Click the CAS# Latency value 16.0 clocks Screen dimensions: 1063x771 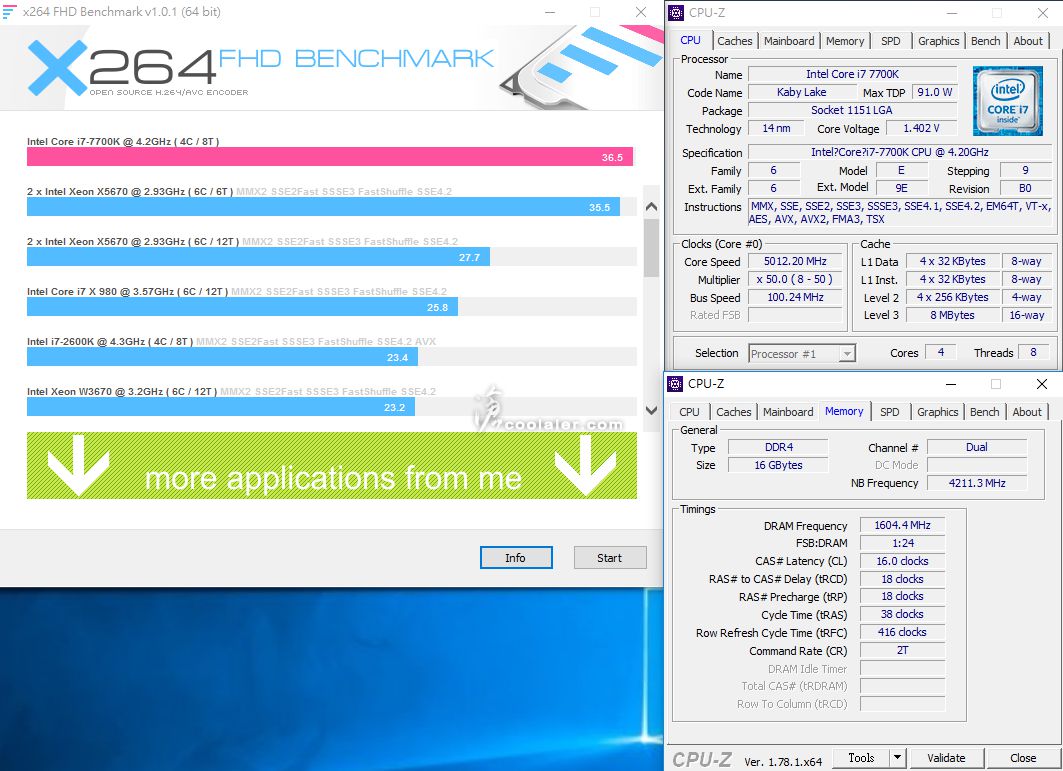(902, 561)
